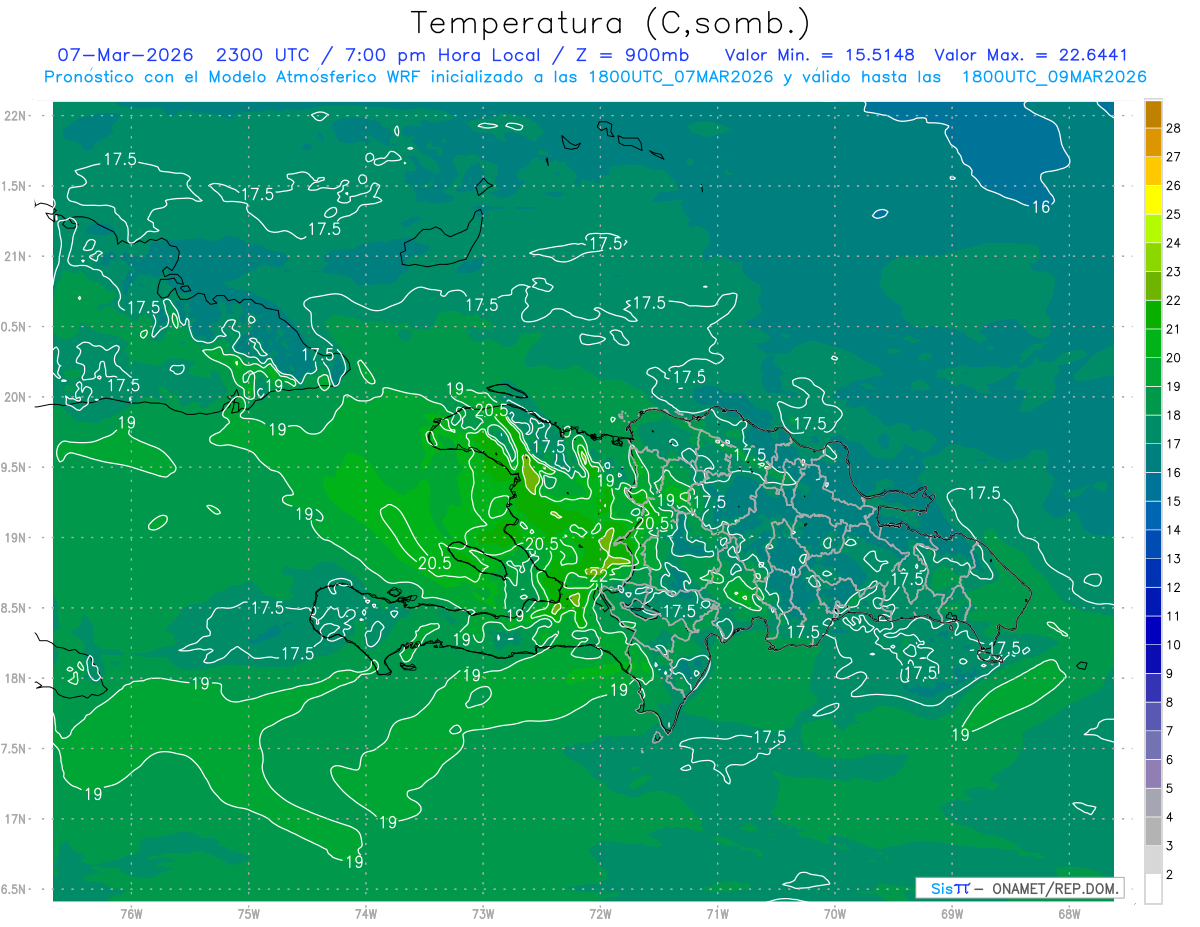Click the 73W longitude axis label
Screen dimensions: 1200x927
(483, 913)
